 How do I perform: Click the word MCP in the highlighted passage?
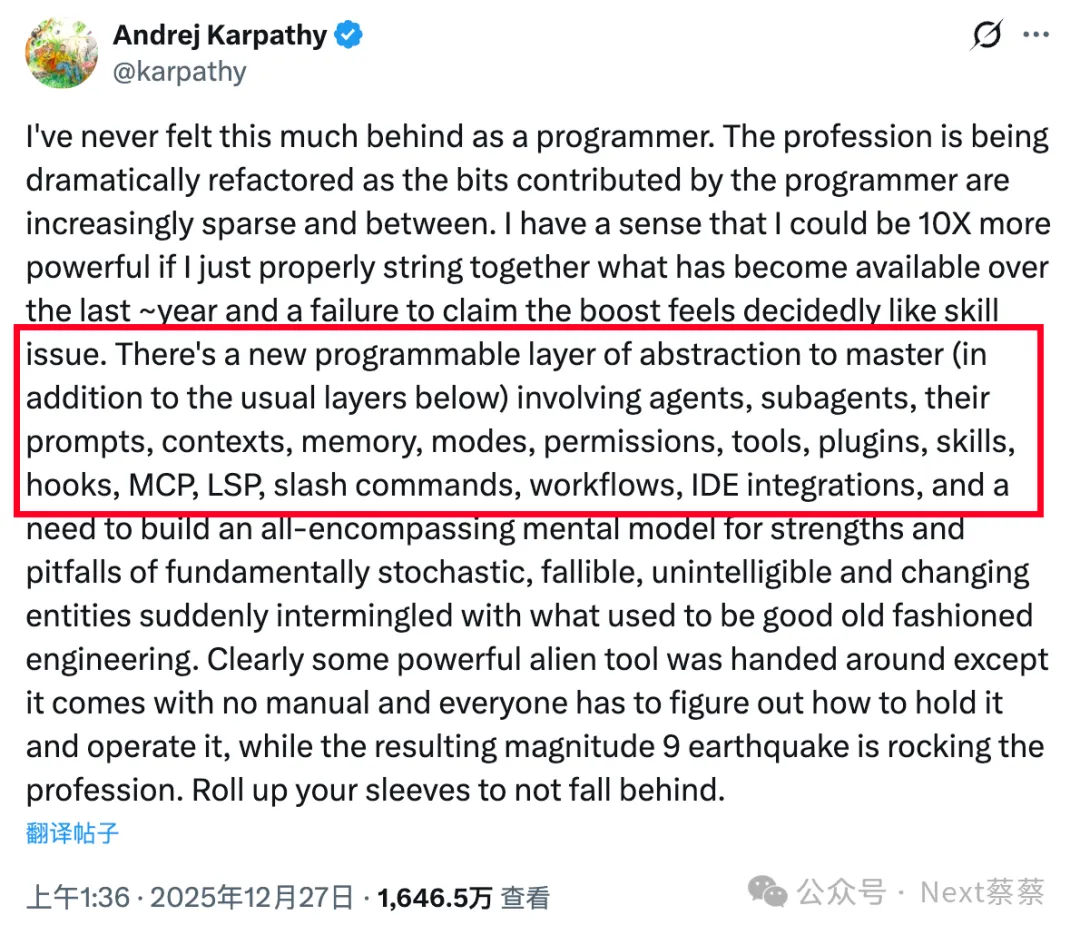click(163, 485)
